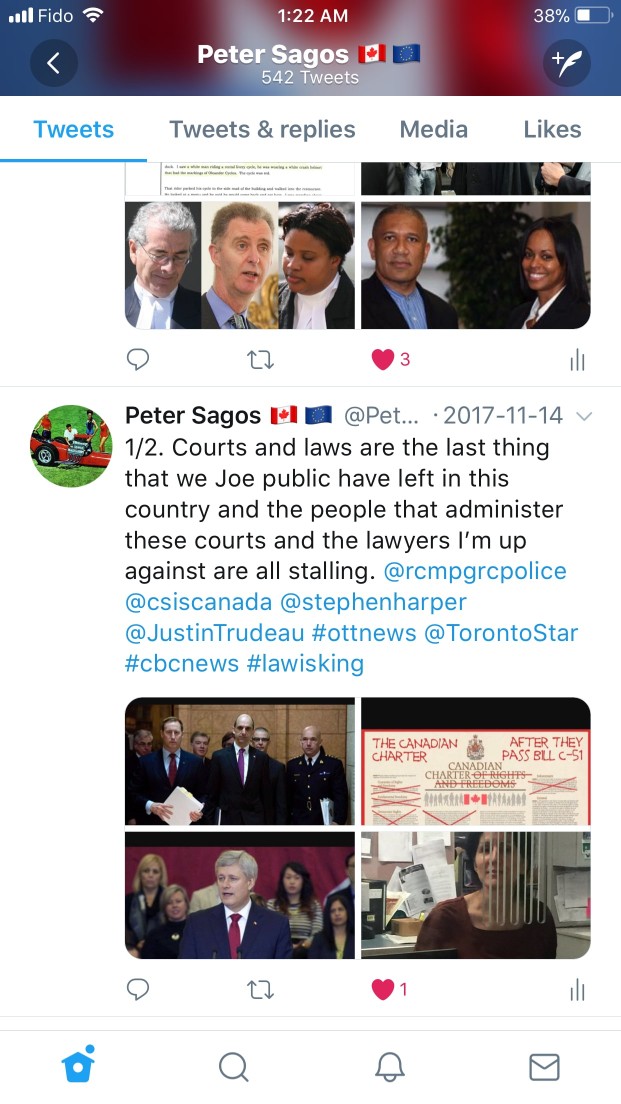
Task: Switch to the Likes tab
Action: (552, 130)
